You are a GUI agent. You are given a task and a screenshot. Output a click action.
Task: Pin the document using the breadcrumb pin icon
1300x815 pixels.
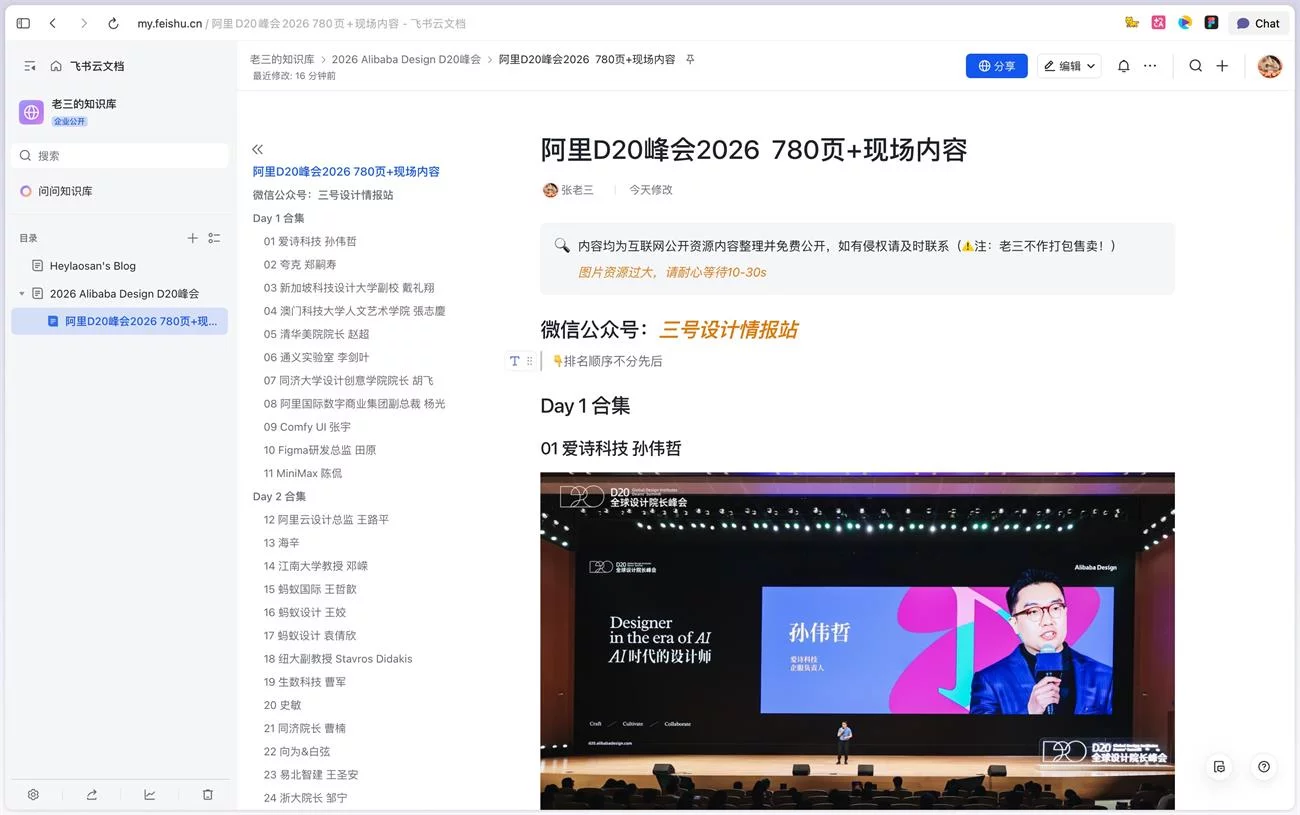click(690, 60)
